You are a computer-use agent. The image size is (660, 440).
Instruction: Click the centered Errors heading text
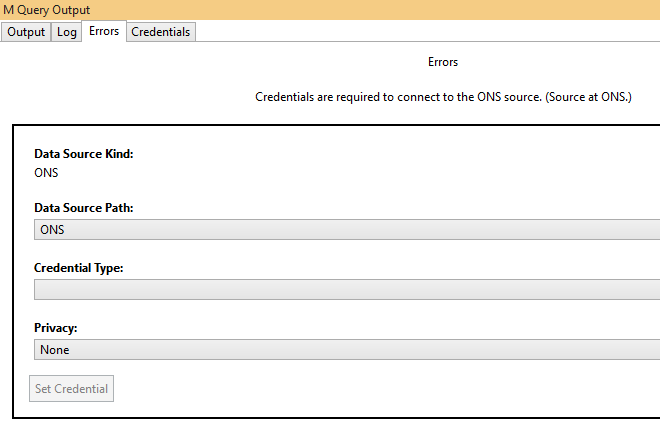[442, 62]
